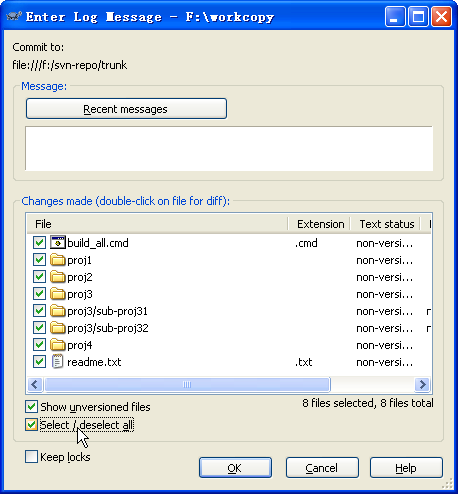This screenshot has width=458, height=494.
Task: Sort by the Text status column header
Action: (386, 224)
